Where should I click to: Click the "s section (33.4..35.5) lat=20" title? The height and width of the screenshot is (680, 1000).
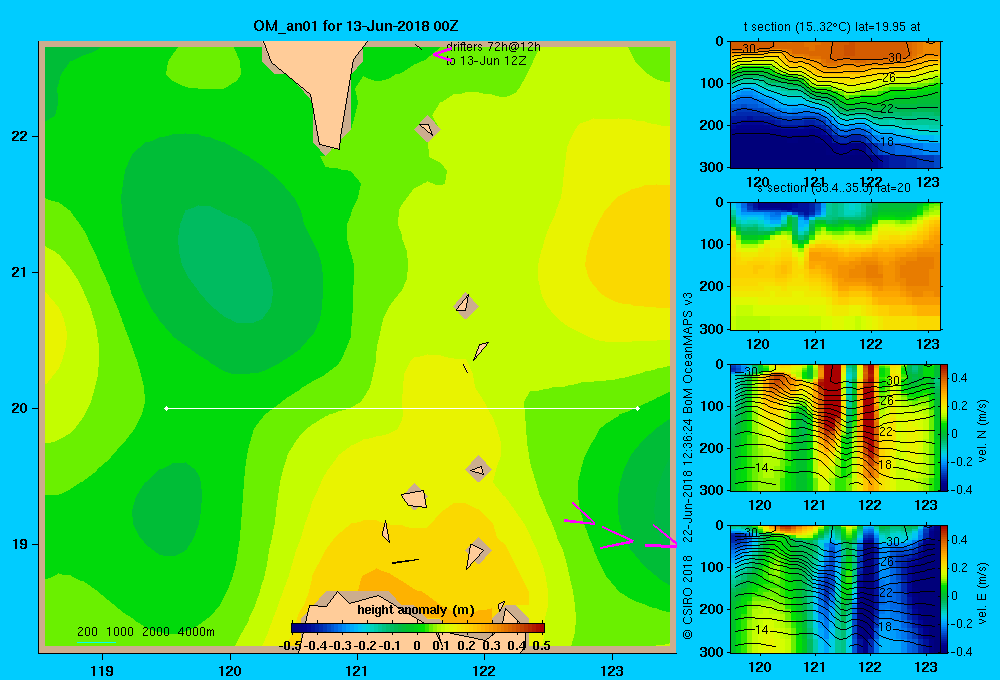pos(834,188)
